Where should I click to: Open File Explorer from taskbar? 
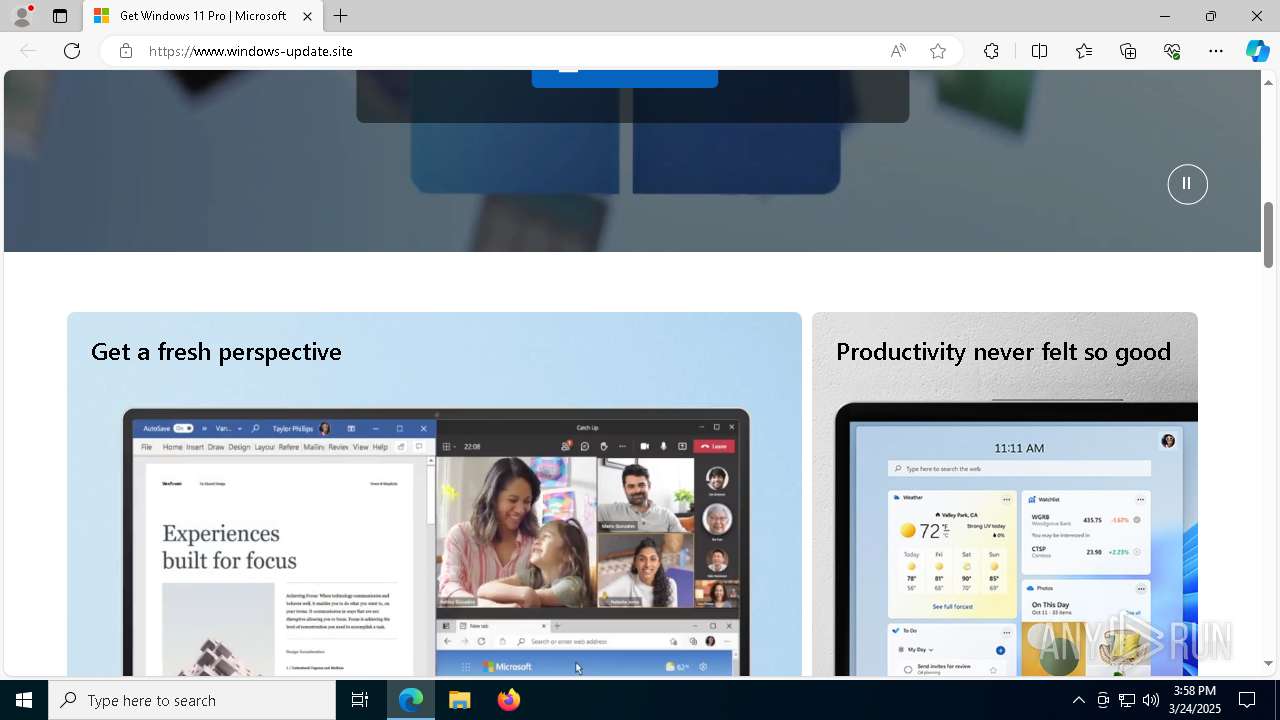coord(460,700)
